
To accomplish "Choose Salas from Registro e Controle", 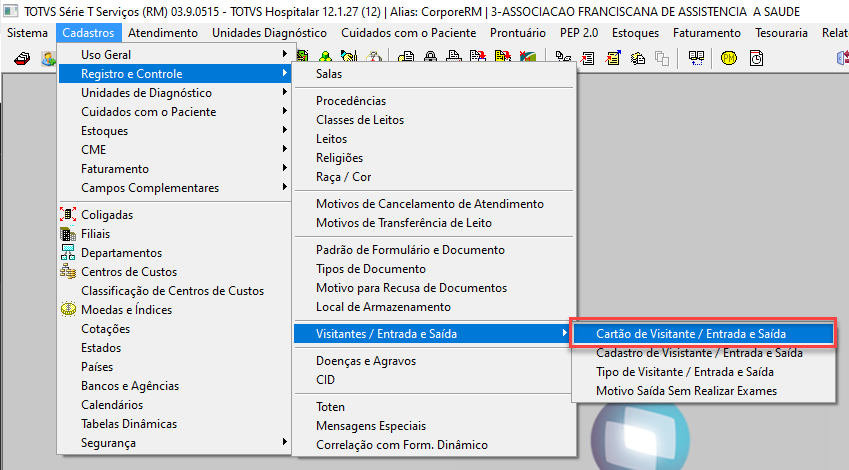I will point(434,74).
